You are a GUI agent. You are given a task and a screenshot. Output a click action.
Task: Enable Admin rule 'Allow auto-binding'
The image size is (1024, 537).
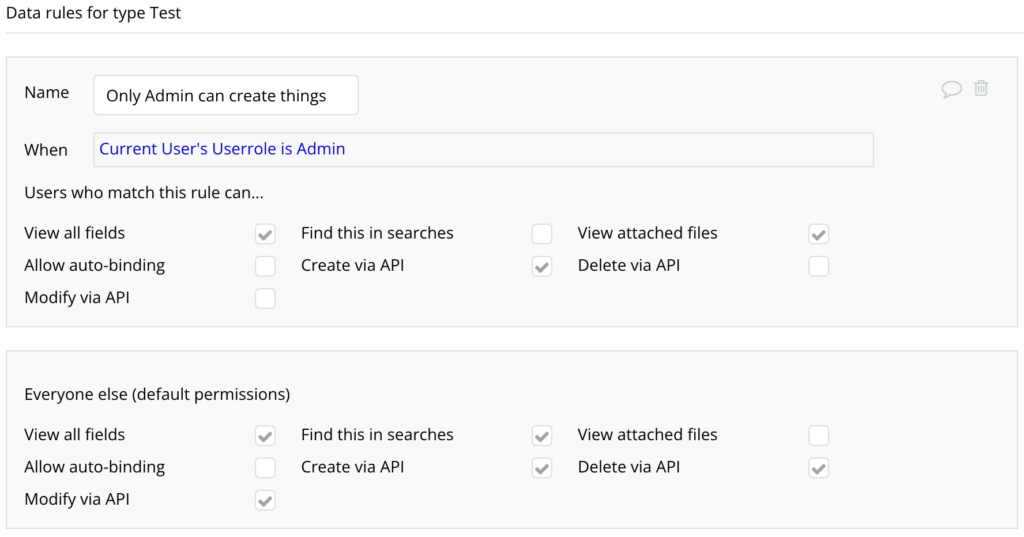pos(265,266)
